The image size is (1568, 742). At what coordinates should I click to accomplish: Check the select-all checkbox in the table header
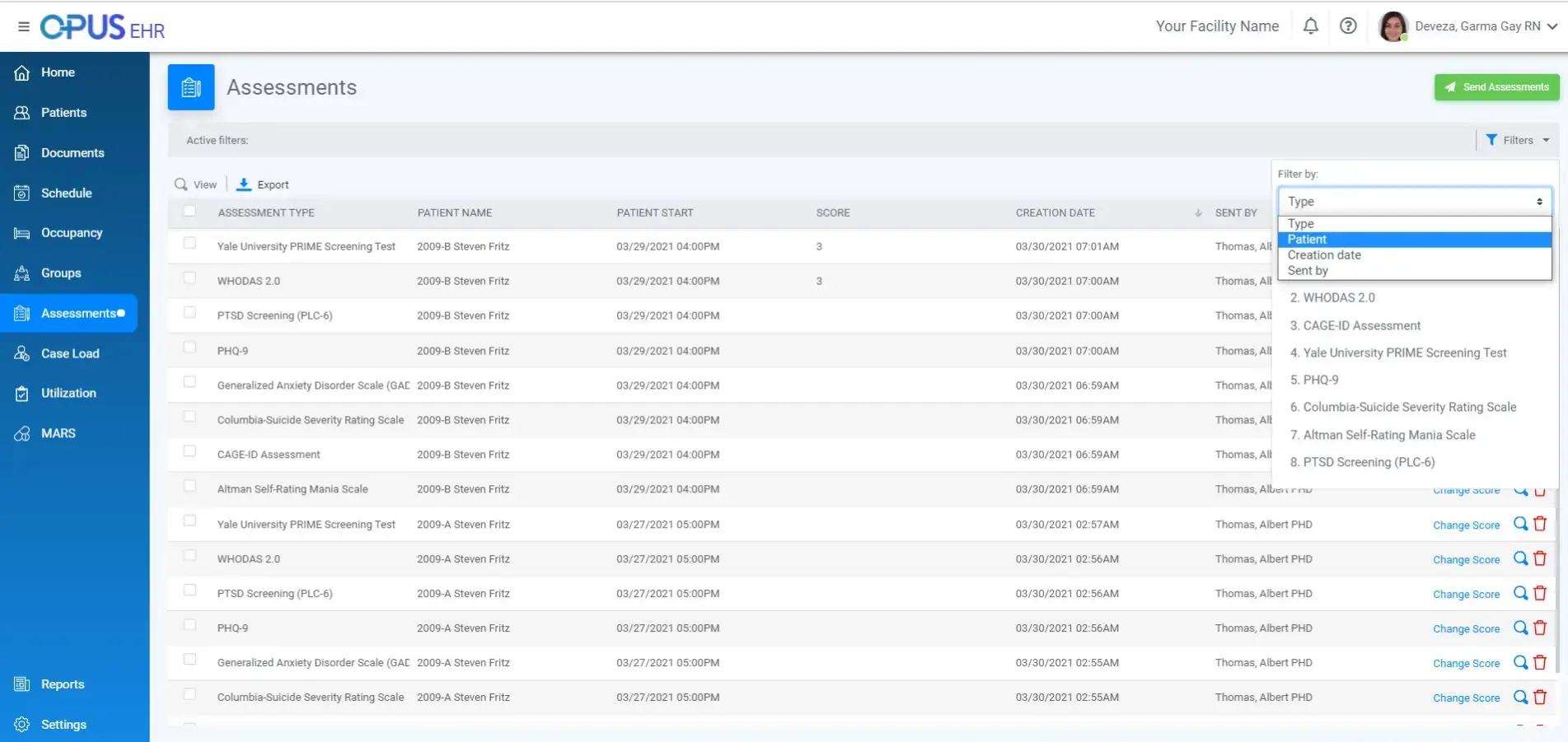coord(190,211)
